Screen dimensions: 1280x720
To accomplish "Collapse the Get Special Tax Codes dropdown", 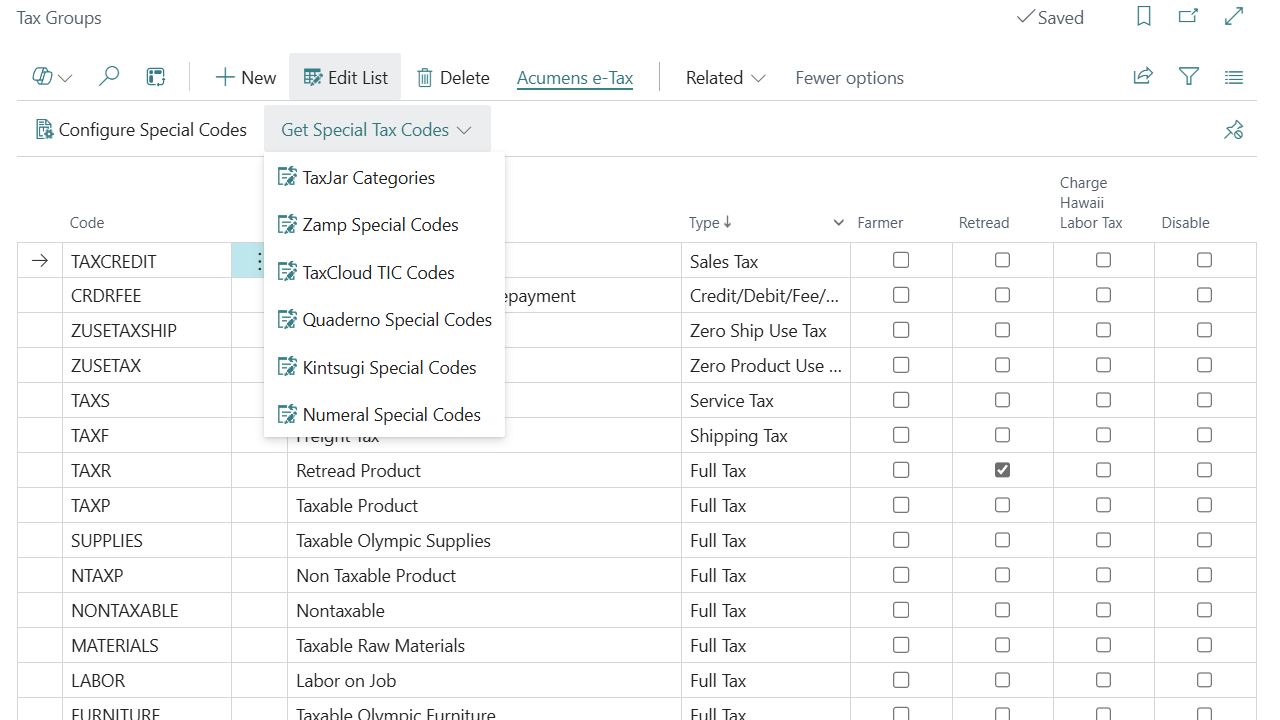I will pyautogui.click(x=377, y=130).
